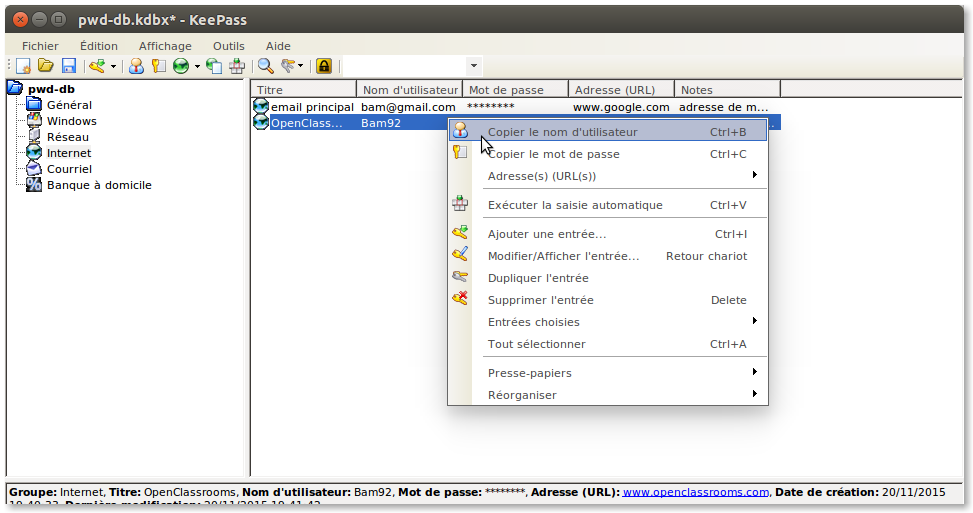The image size is (973, 513).
Task: Open www.openclassrooms.com link in status pane
Action: tap(696, 492)
